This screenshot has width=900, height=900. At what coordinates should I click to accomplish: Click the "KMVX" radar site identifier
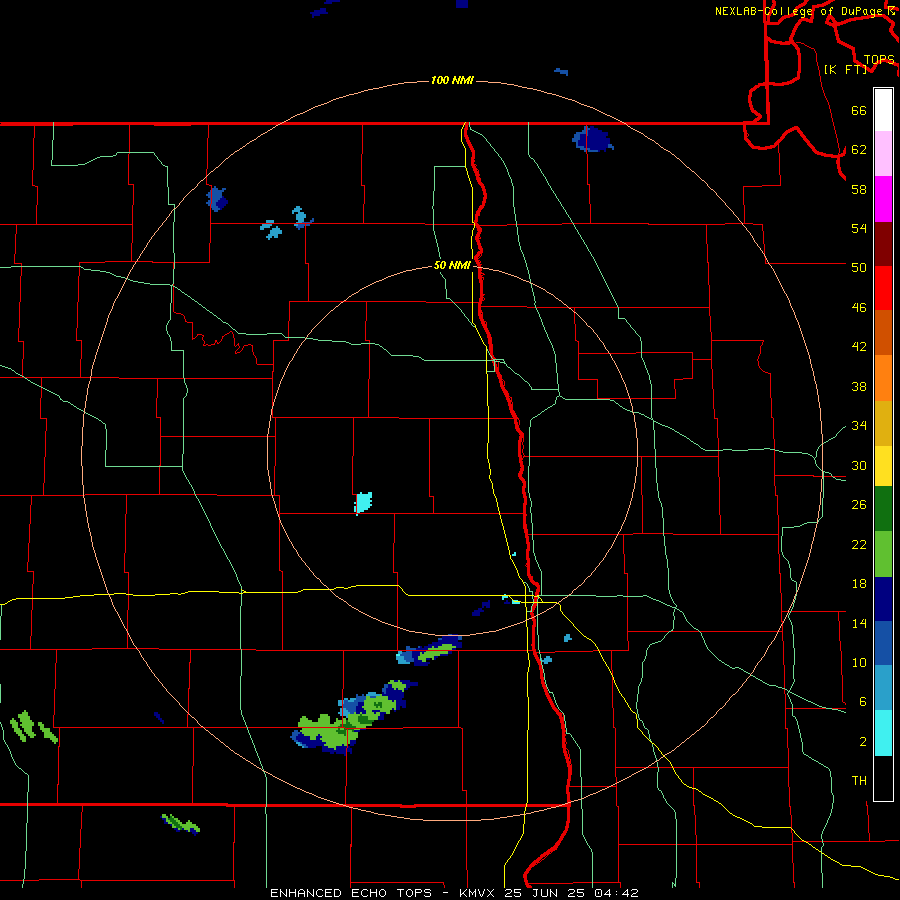point(476,893)
